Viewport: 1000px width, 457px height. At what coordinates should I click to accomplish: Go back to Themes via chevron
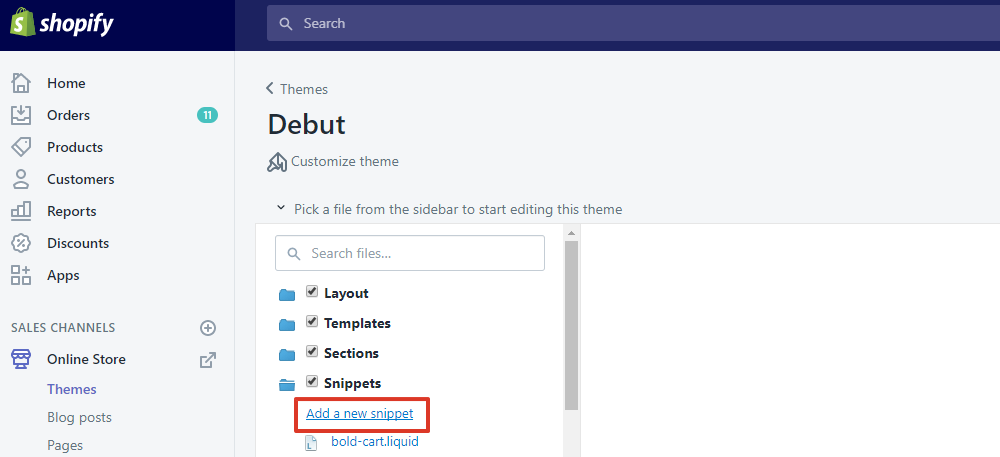click(x=270, y=89)
